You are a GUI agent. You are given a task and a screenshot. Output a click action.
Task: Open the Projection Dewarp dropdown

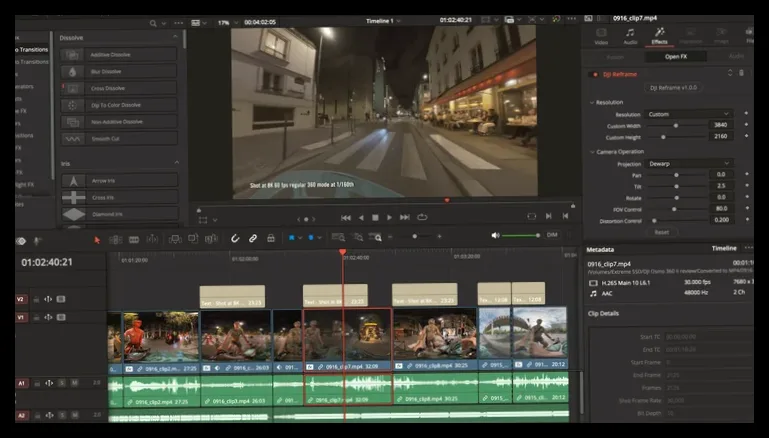tap(689, 163)
